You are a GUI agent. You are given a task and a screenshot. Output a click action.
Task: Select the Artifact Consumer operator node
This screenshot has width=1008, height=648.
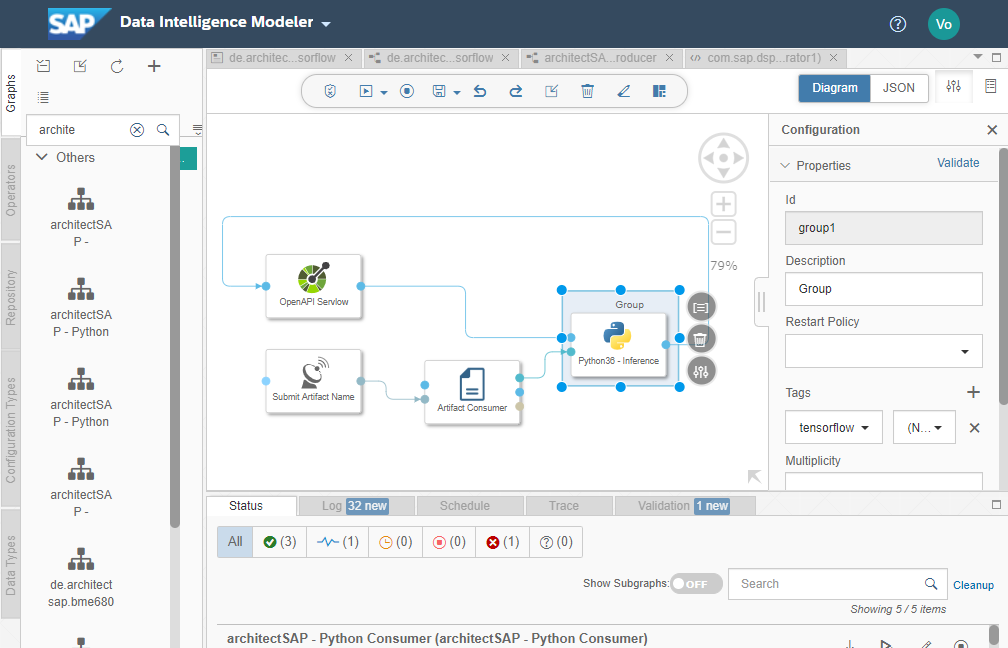pyautogui.click(x=472, y=391)
